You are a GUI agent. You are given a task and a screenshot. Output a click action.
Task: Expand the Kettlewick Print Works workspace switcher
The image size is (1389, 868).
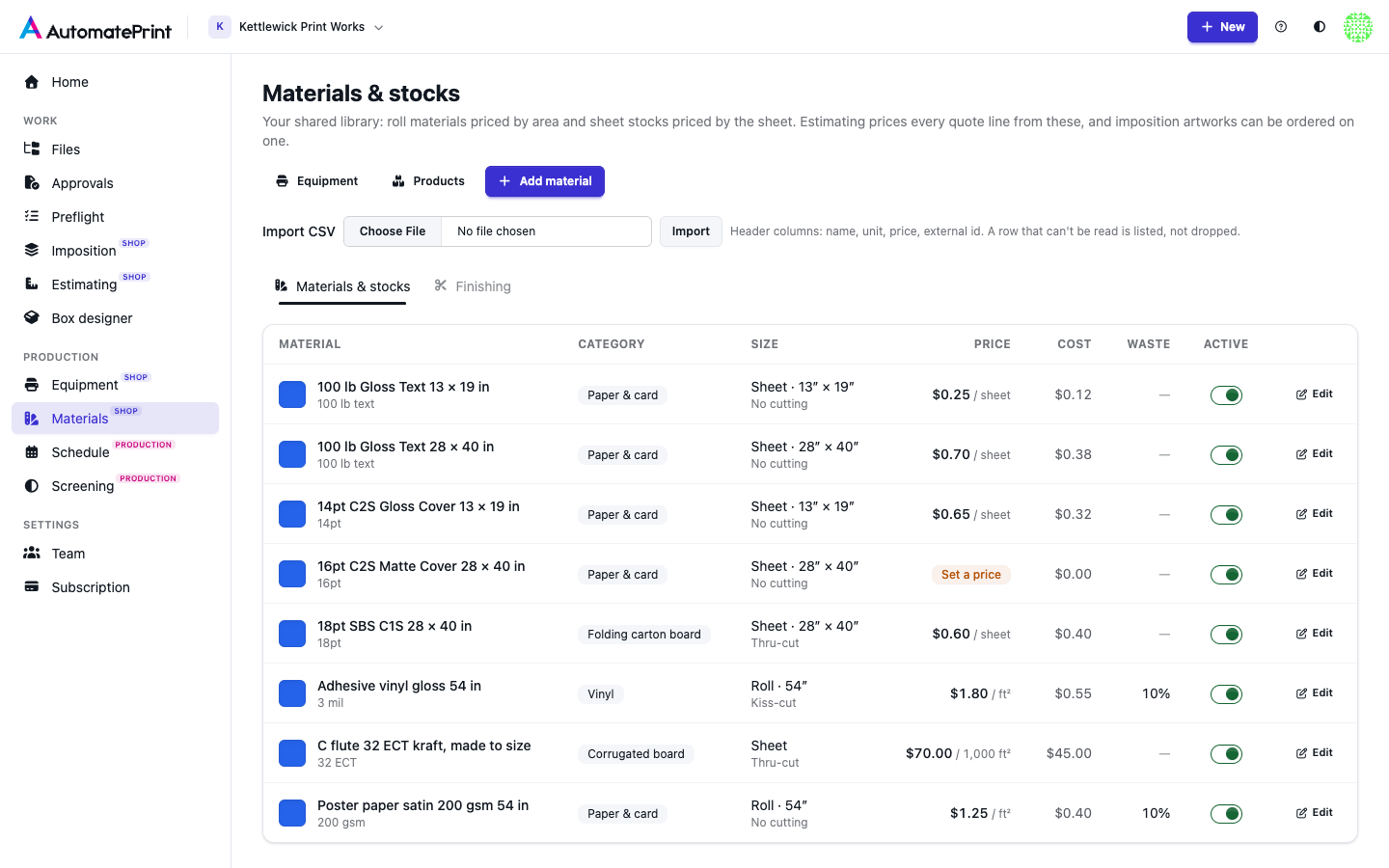point(297,27)
